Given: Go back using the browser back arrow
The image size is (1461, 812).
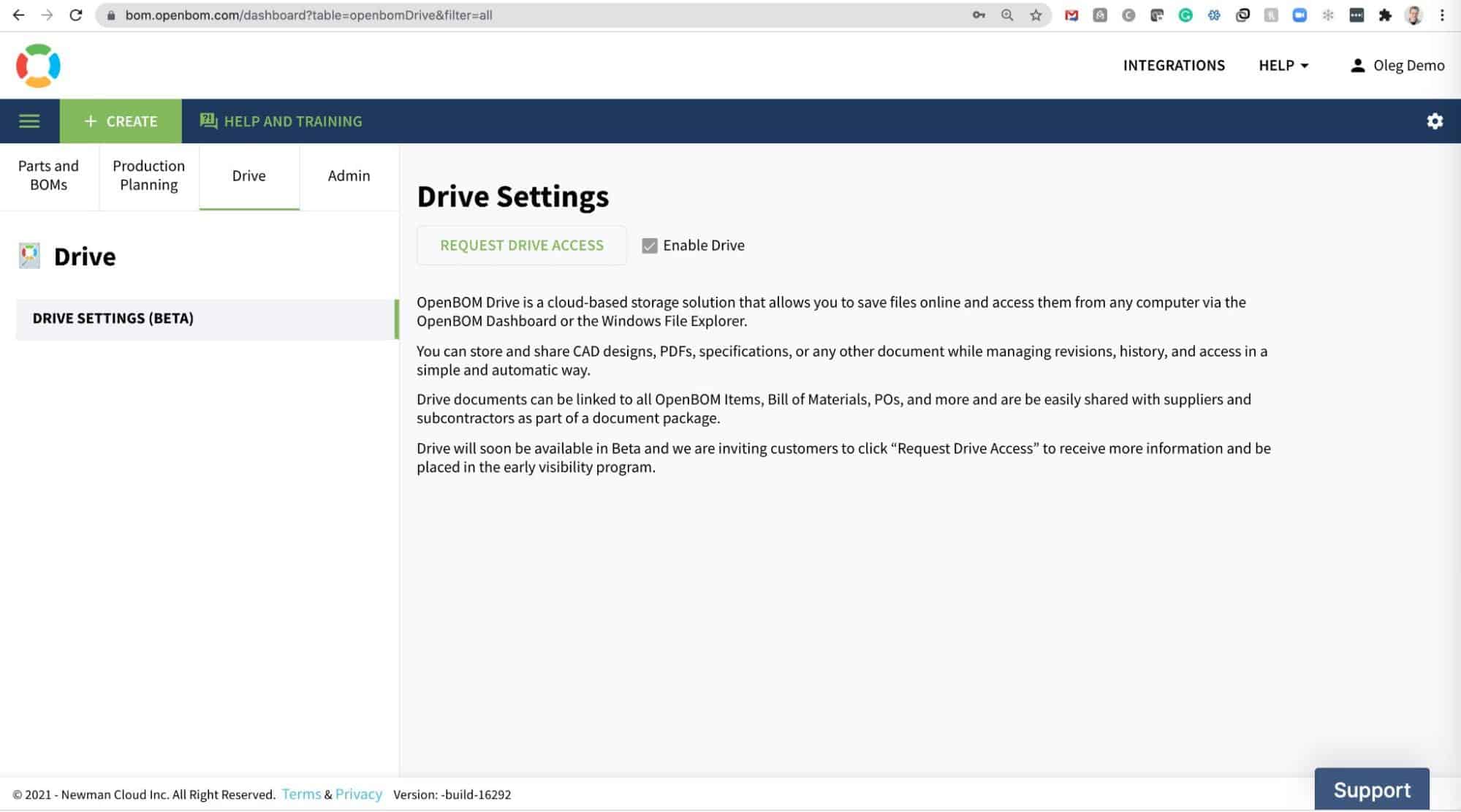Looking at the screenshot, I should coord(18,15).
